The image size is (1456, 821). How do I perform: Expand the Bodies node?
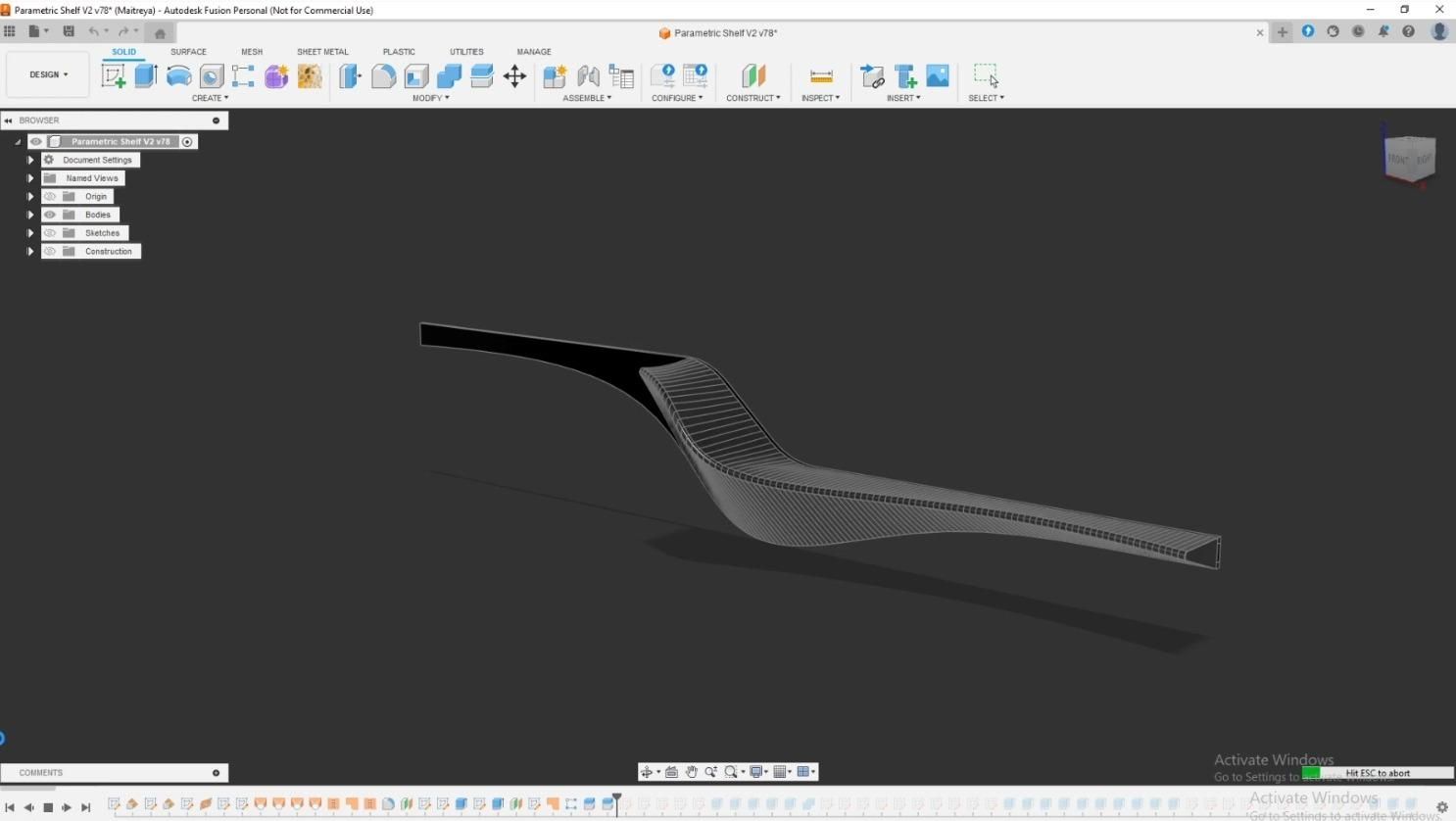[x=30, y=215]
